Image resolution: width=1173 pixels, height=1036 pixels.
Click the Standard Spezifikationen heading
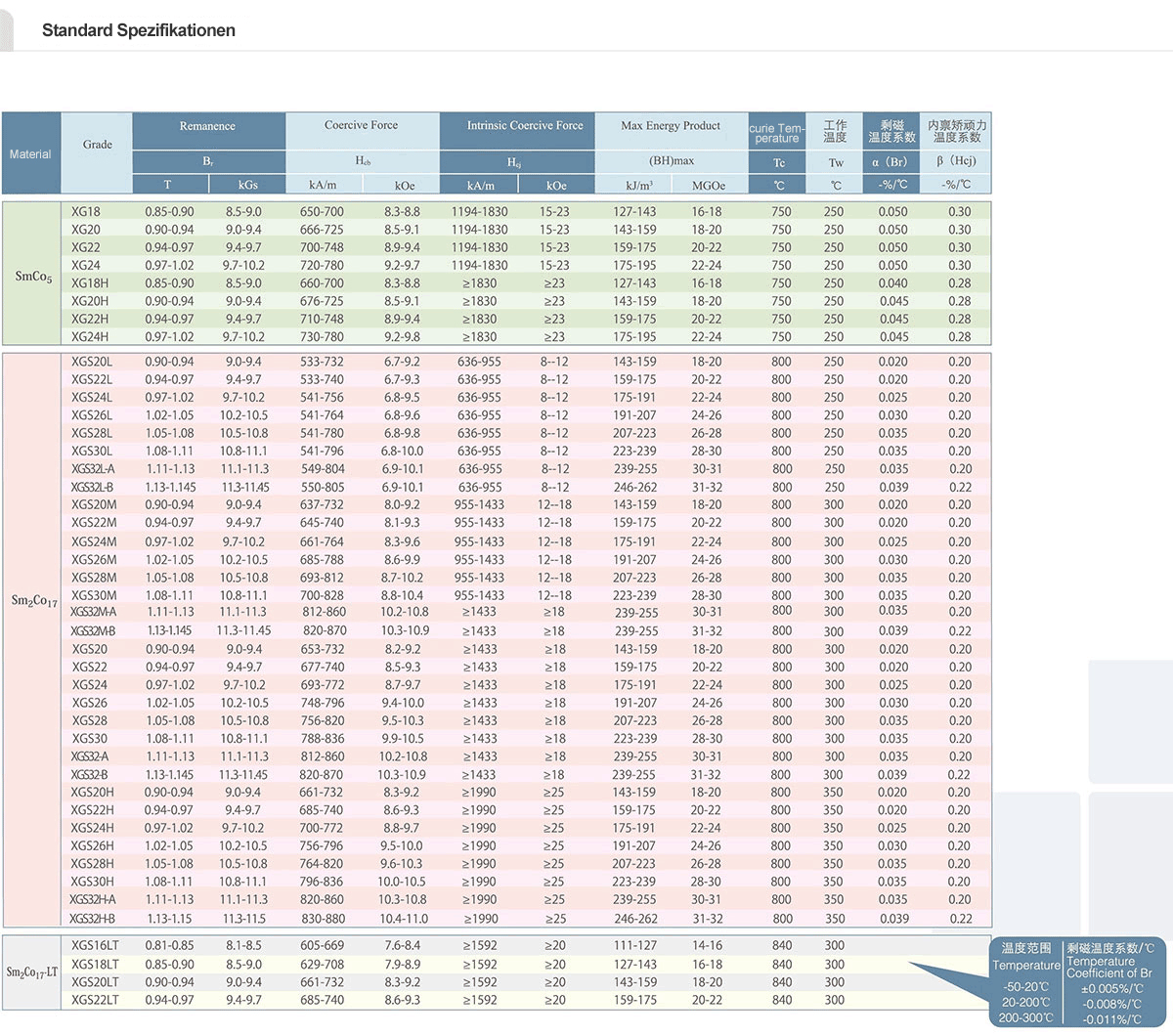[x=138, y=30]
